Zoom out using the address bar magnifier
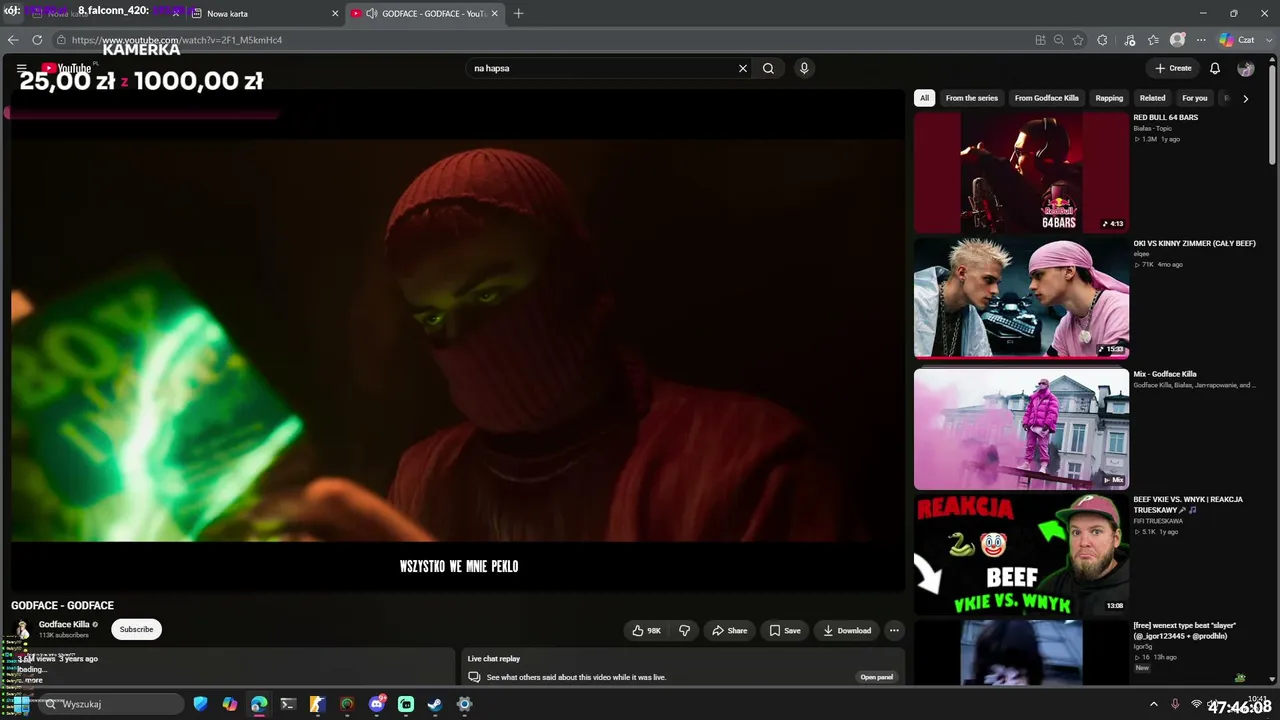Image resolution: width=1280 pixels, height=720 pixels. pyautogui.click(x=1059, y=40)
